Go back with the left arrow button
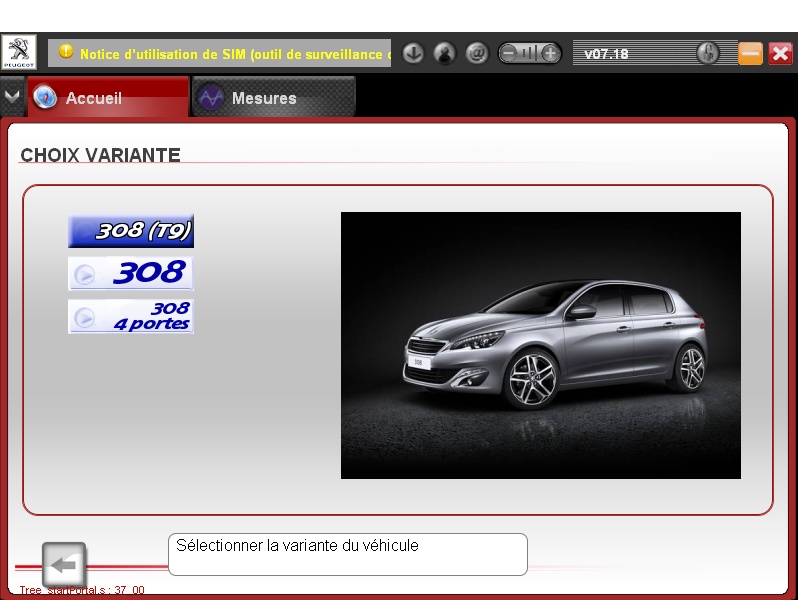This screenshot has width=800, height=600. (x=64, y=565)
